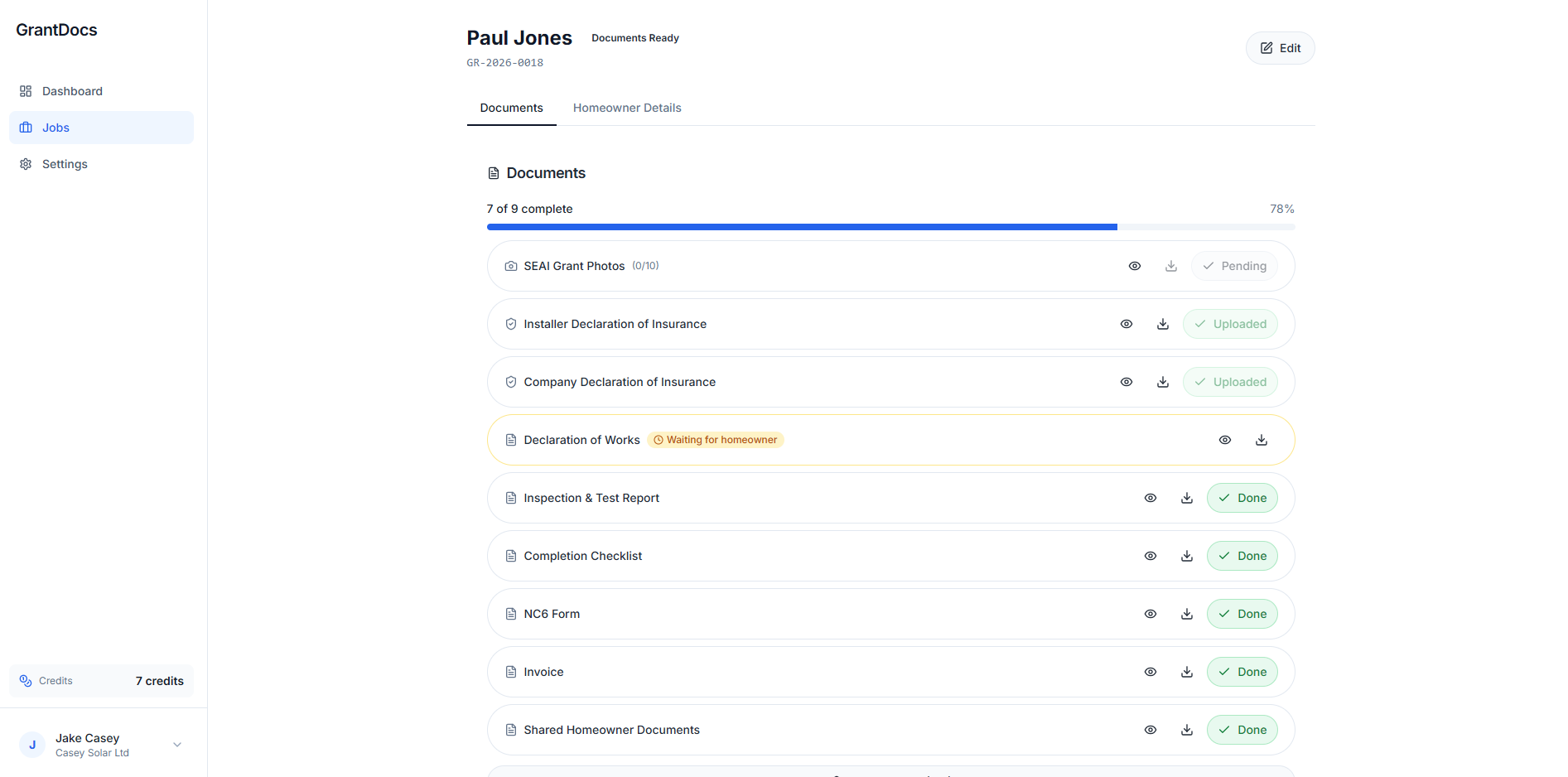Preview the SEAI Grant Photos document

(1135, 266)
